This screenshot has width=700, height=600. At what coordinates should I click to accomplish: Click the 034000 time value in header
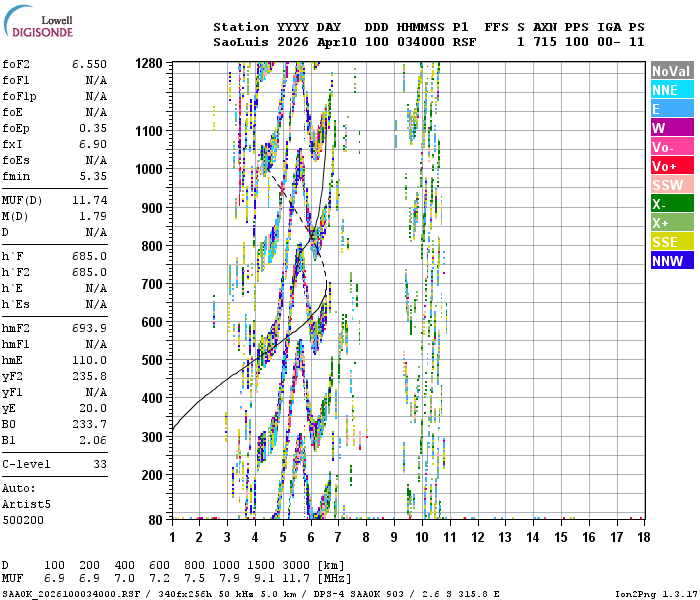point(421,42)
